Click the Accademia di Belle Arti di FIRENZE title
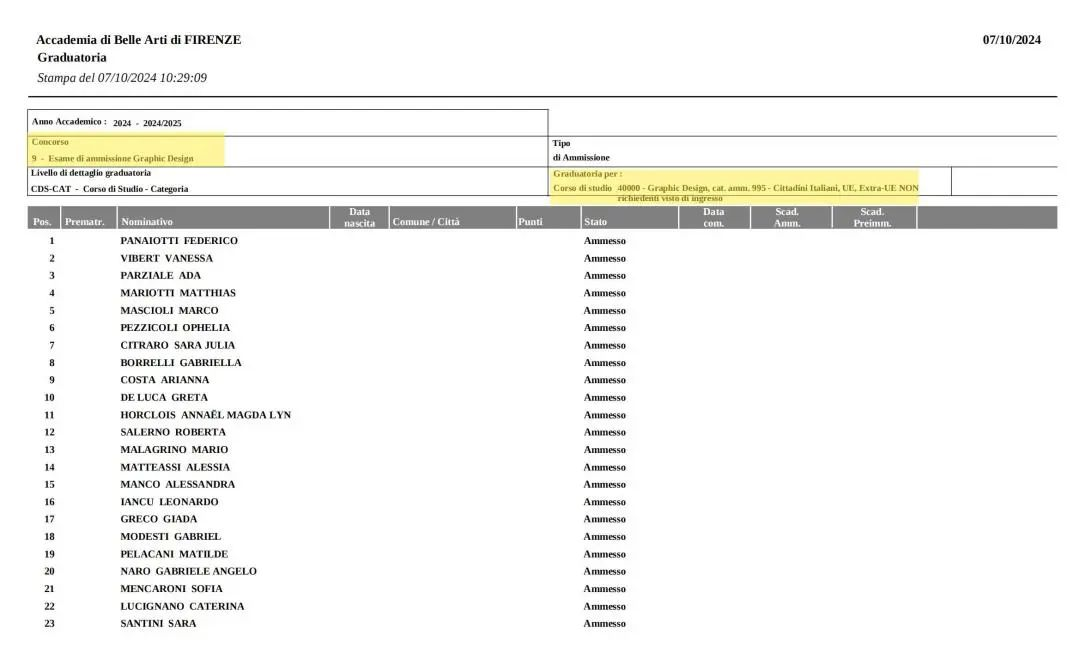Viewport: 1080px width, 656px height. 138,40
